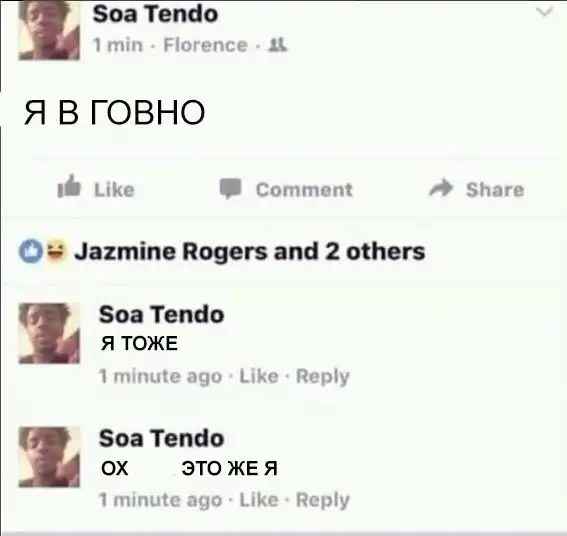Open the 'Jazmine Rogers and 2 others' reactions list

tap(250, 251)
